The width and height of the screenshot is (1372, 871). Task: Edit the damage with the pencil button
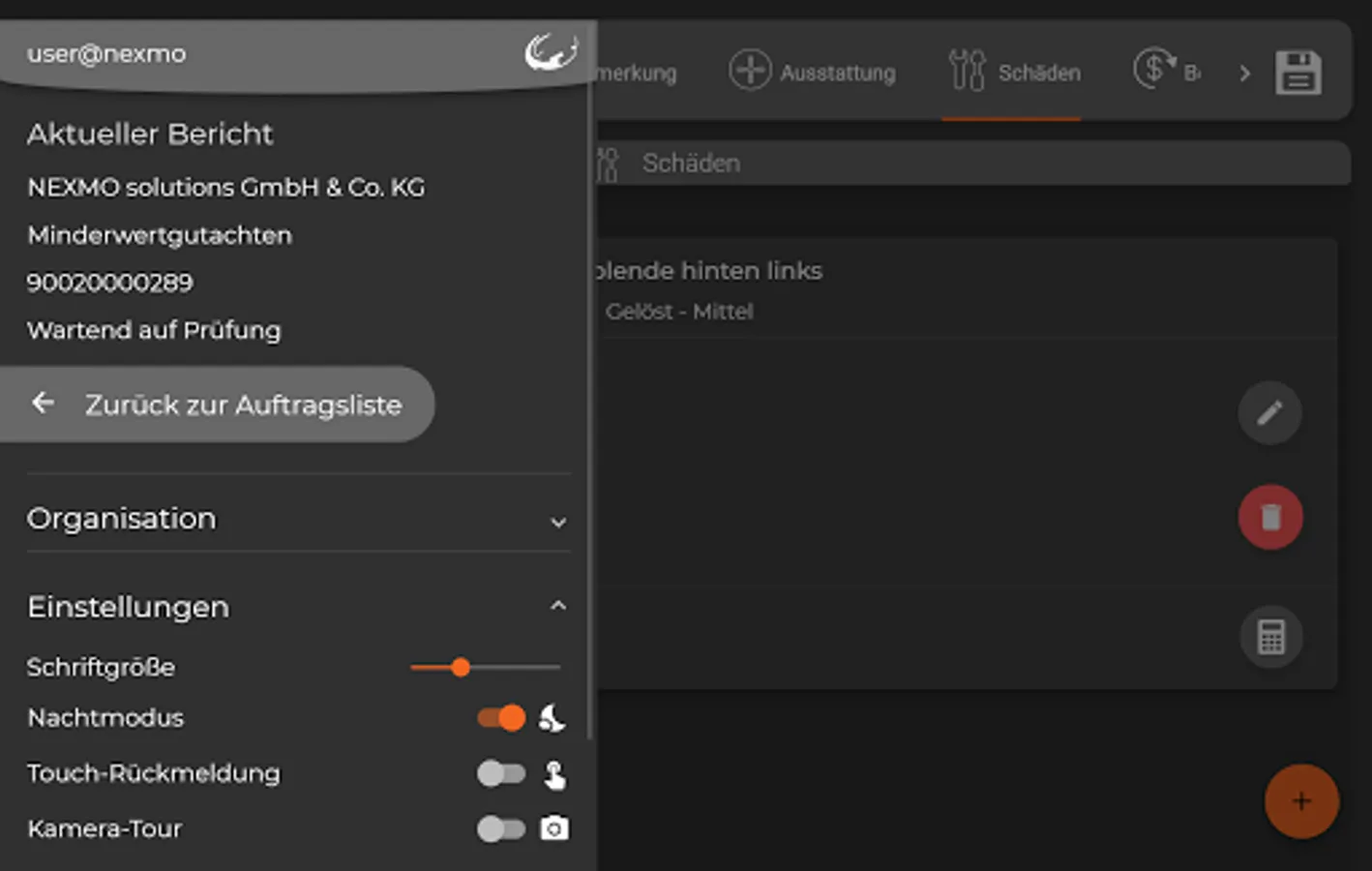(1269, 413)
